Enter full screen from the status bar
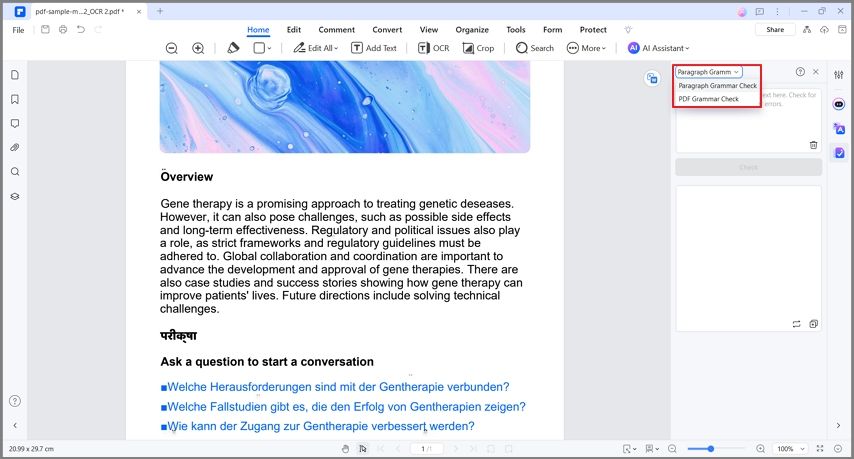 tap(820, 449)
